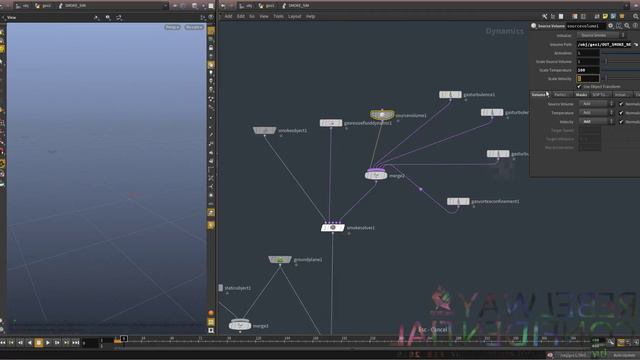640x360 pixels.
Task: Select the smokeobject1 node
Action: [264, 130]
